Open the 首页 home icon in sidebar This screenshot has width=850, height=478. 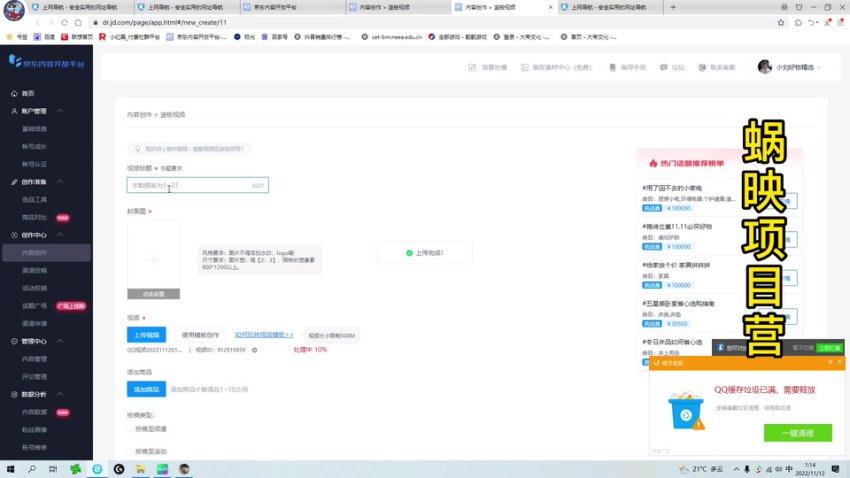(x=14, y=93)
